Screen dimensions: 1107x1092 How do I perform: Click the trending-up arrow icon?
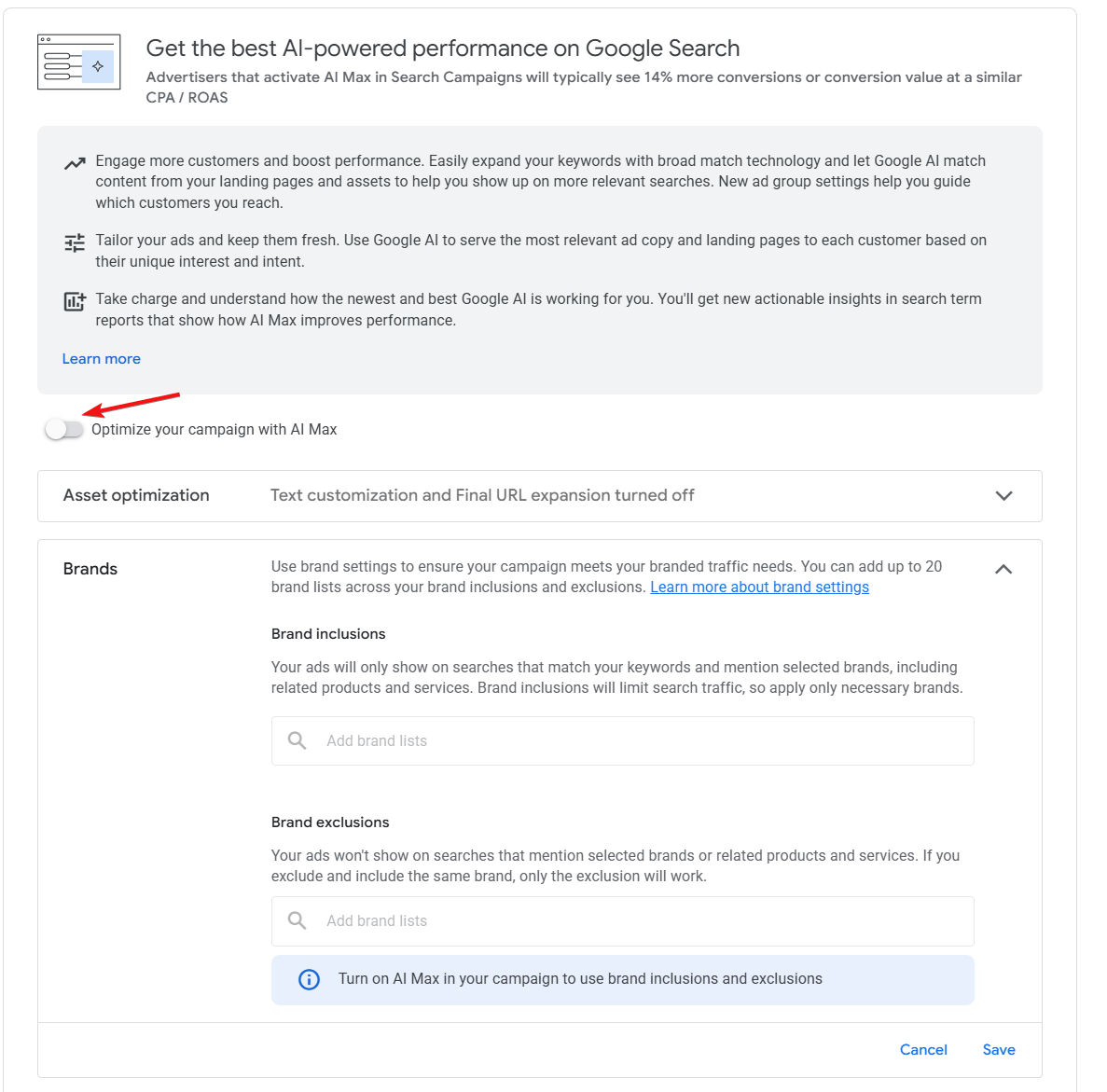pyautogui.click(x=75, y=163)
